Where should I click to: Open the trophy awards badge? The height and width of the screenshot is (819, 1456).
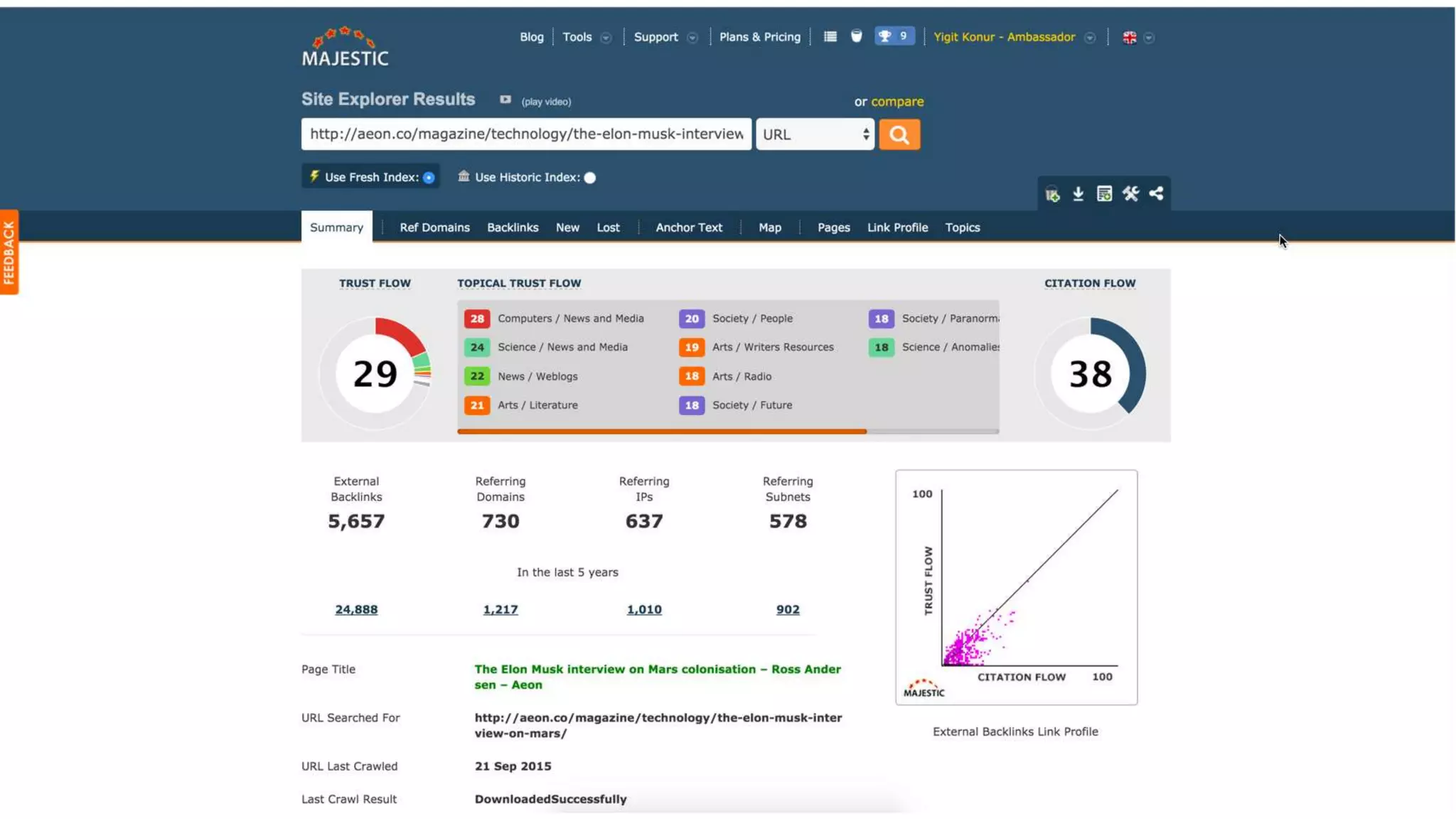(x=894, y=36)
